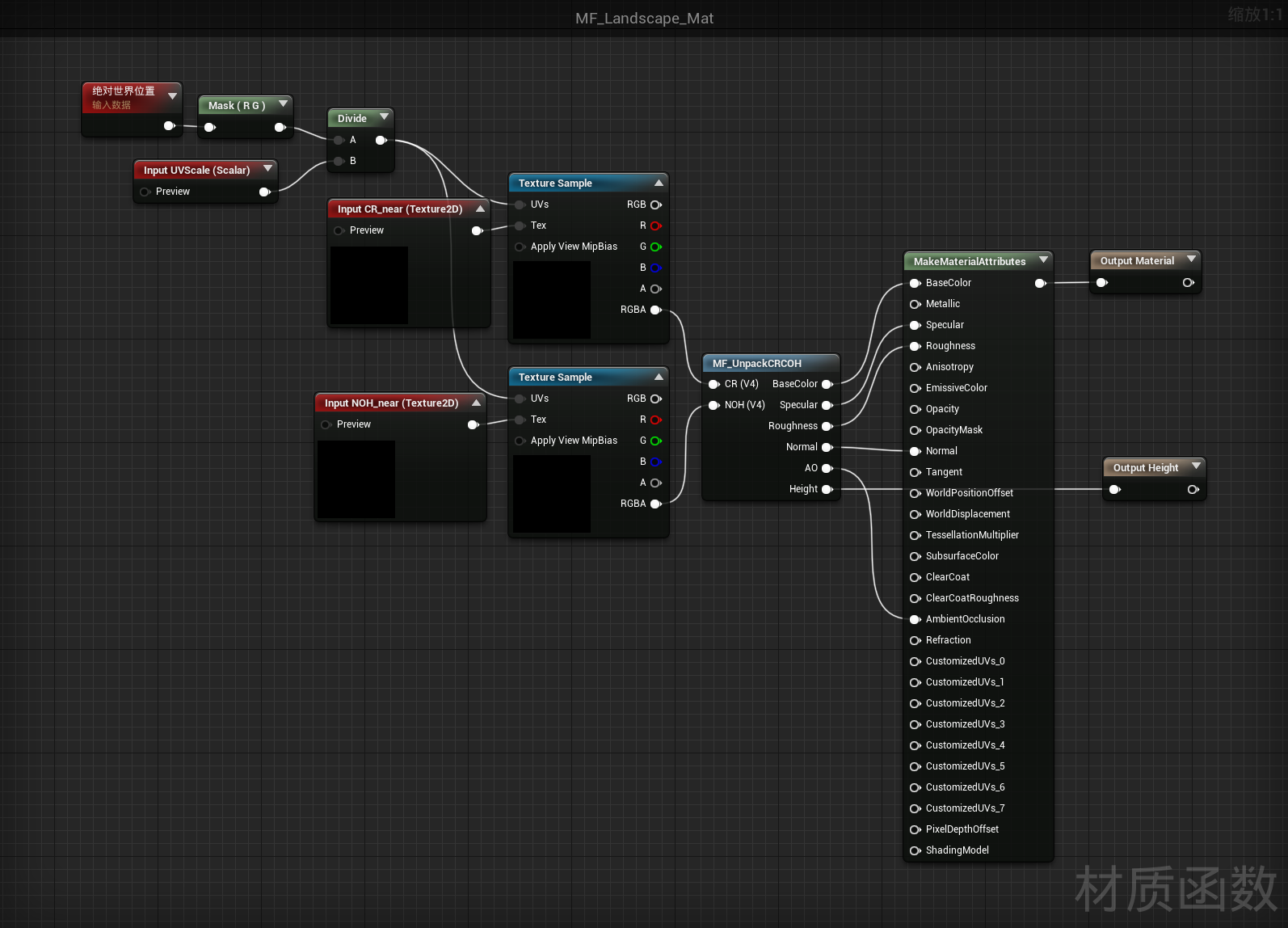Collapse the top Texture Sample node
This screenshot has width=1288, height=928.
click(x=659, y=183)
